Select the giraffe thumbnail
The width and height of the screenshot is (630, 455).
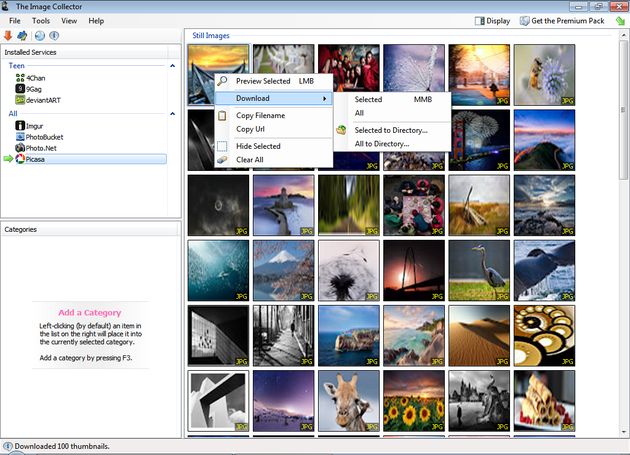[349, 401]
